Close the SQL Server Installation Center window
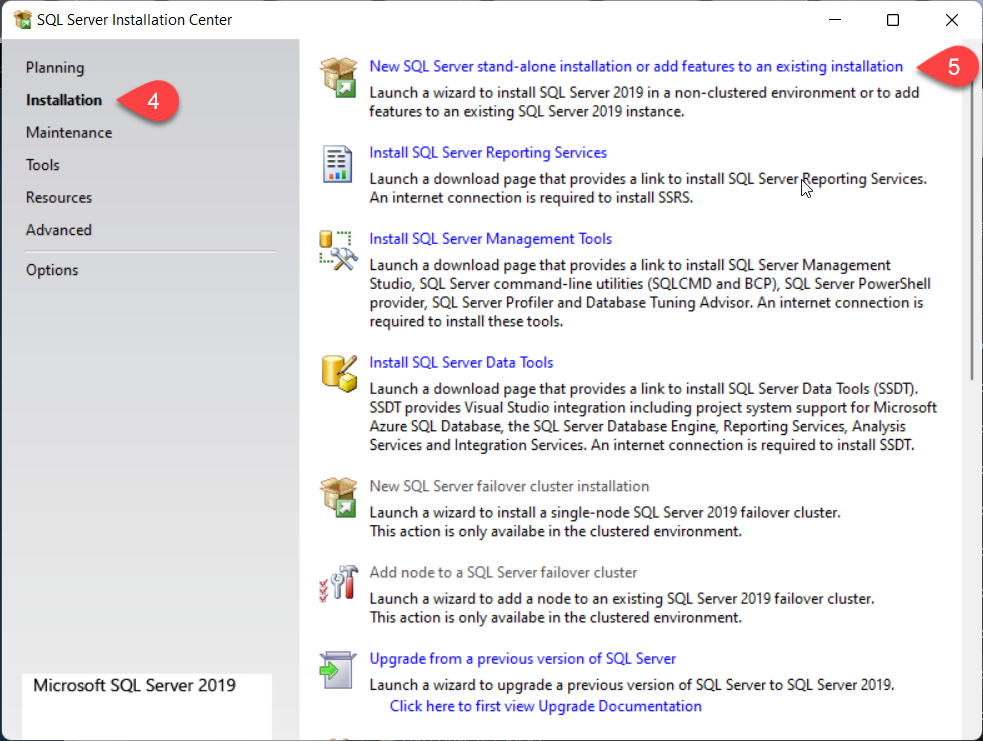 952,20
